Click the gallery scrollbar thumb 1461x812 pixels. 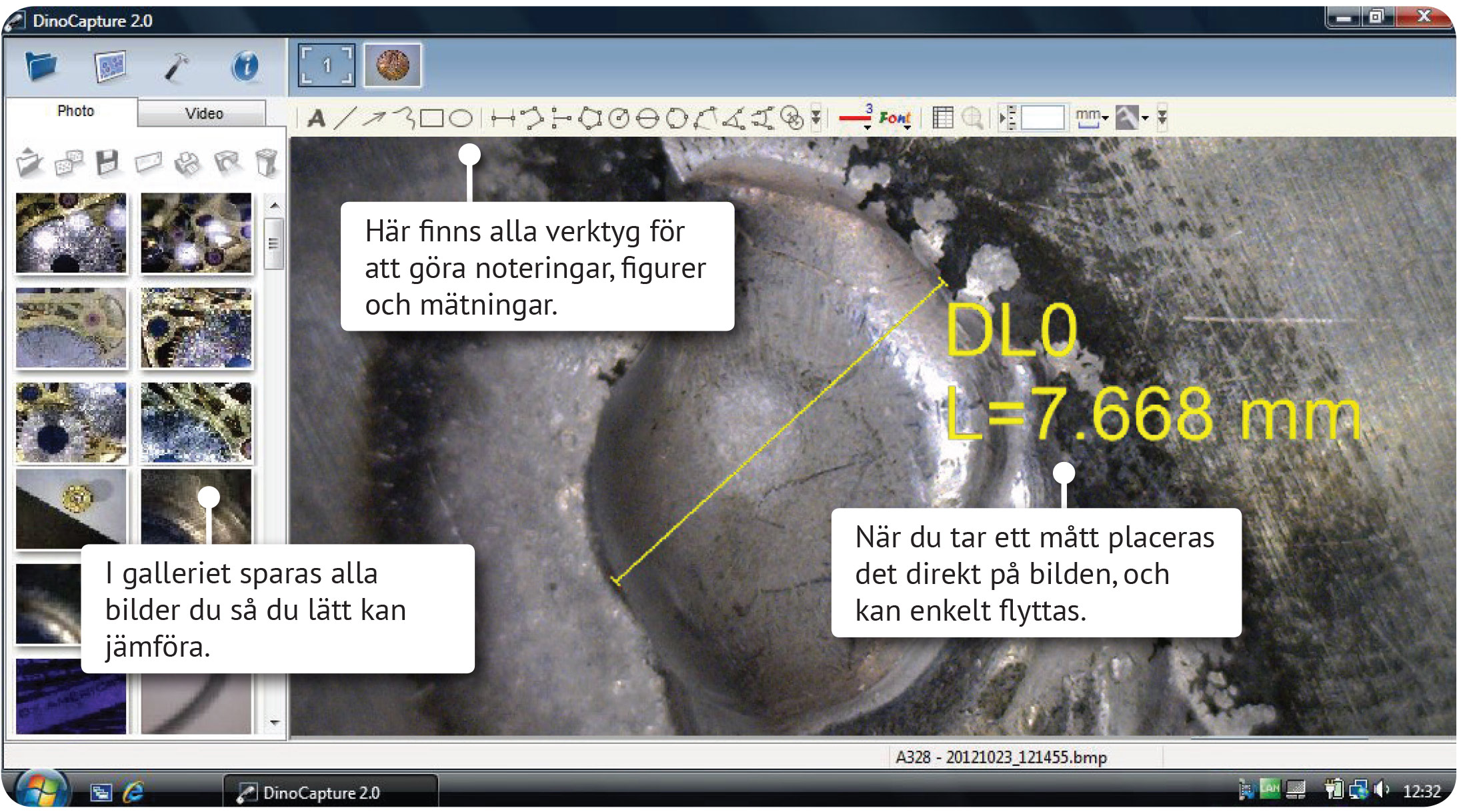(x=273, y=243)
